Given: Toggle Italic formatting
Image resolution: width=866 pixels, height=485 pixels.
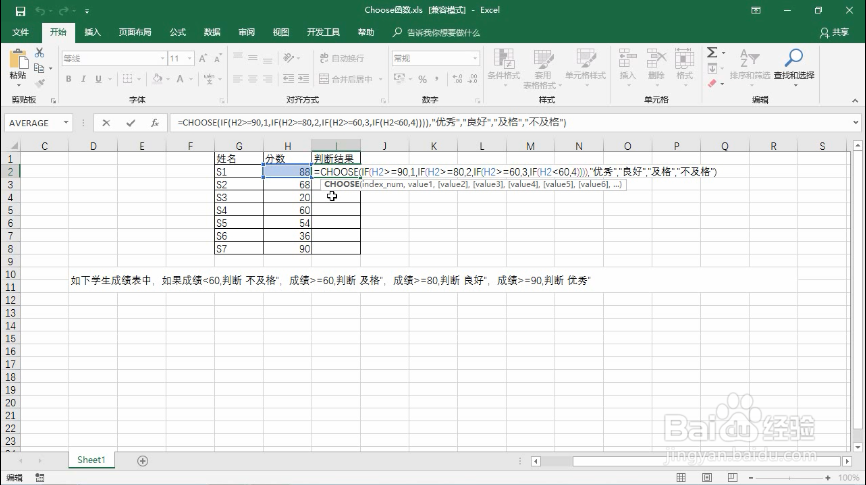Looking at the screenshot, I should [x=83, y=79].
